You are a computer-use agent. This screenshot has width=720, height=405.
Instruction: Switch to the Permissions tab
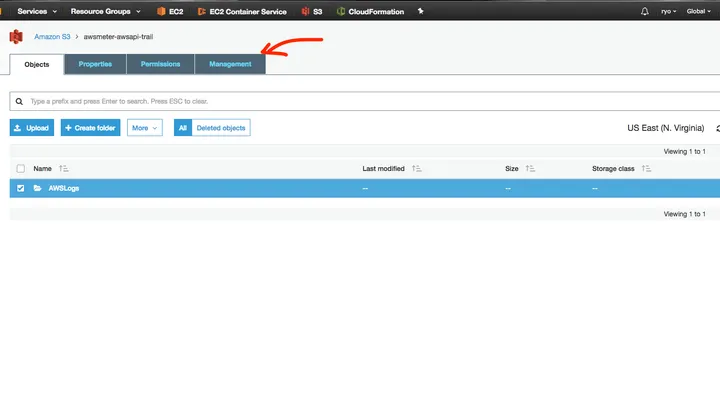(x=160, y=64)
